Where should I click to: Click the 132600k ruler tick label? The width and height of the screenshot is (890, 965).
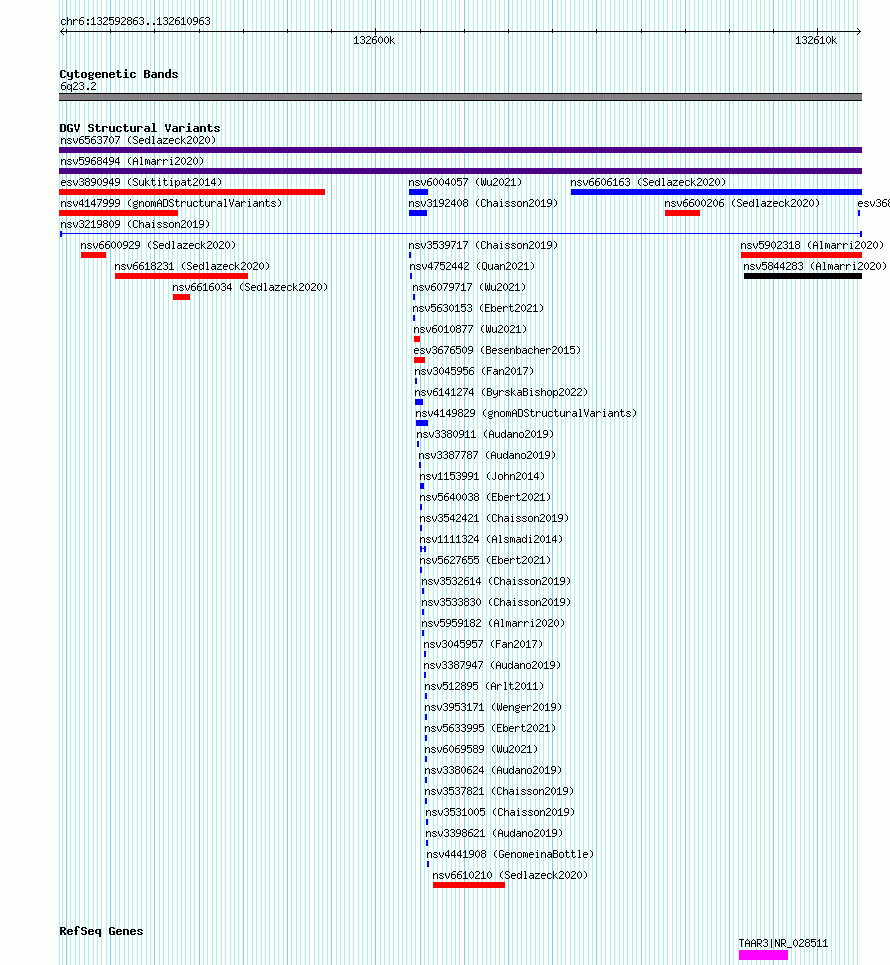tap(374, 41)
